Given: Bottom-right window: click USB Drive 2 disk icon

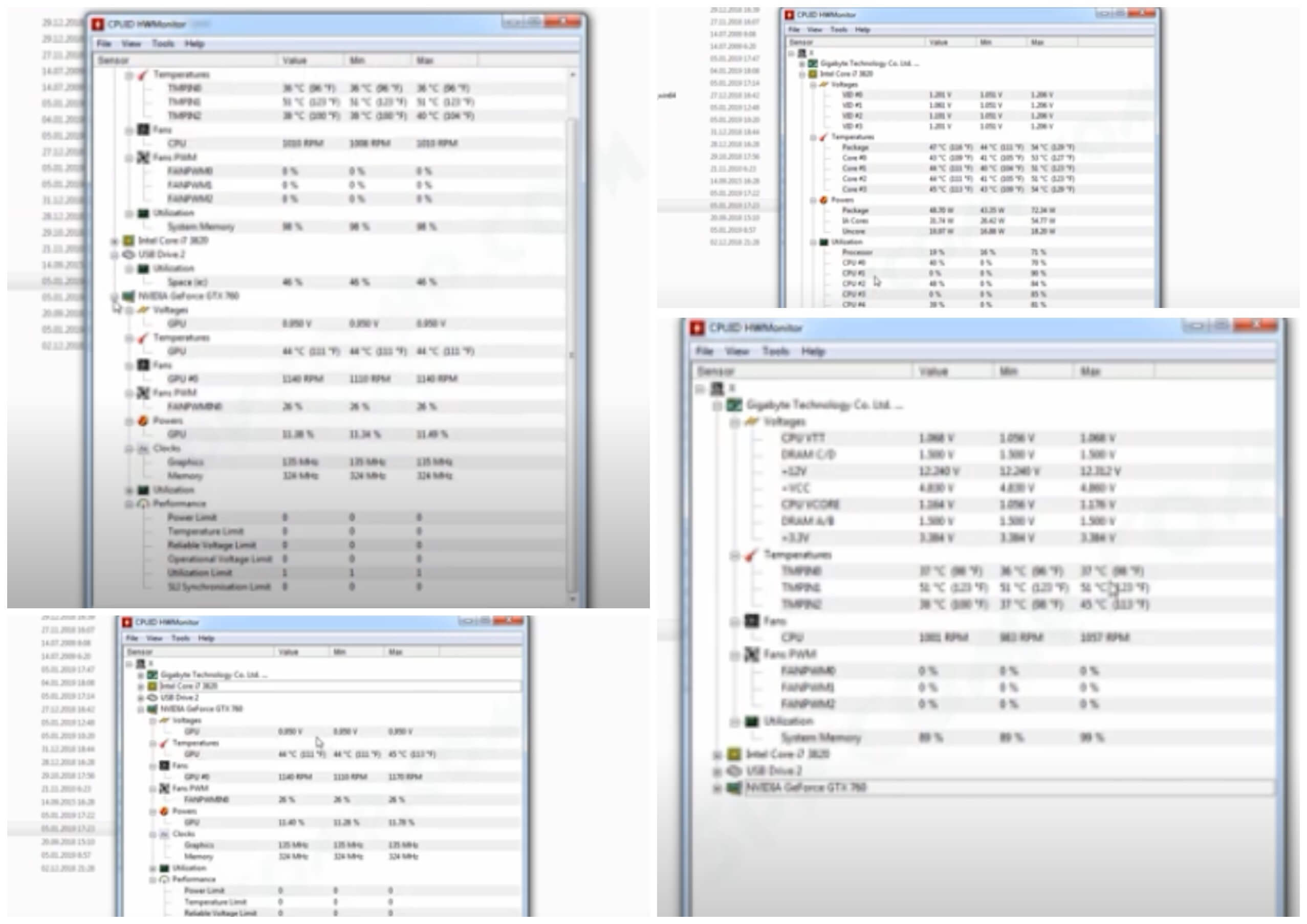Looking at the screenshot, I should 734,771.
